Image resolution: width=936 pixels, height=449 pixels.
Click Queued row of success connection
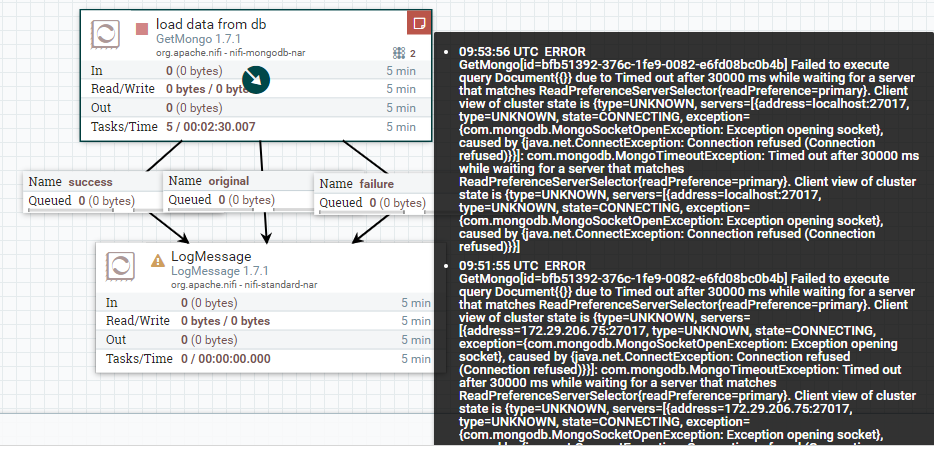click(x=94, y=201)
